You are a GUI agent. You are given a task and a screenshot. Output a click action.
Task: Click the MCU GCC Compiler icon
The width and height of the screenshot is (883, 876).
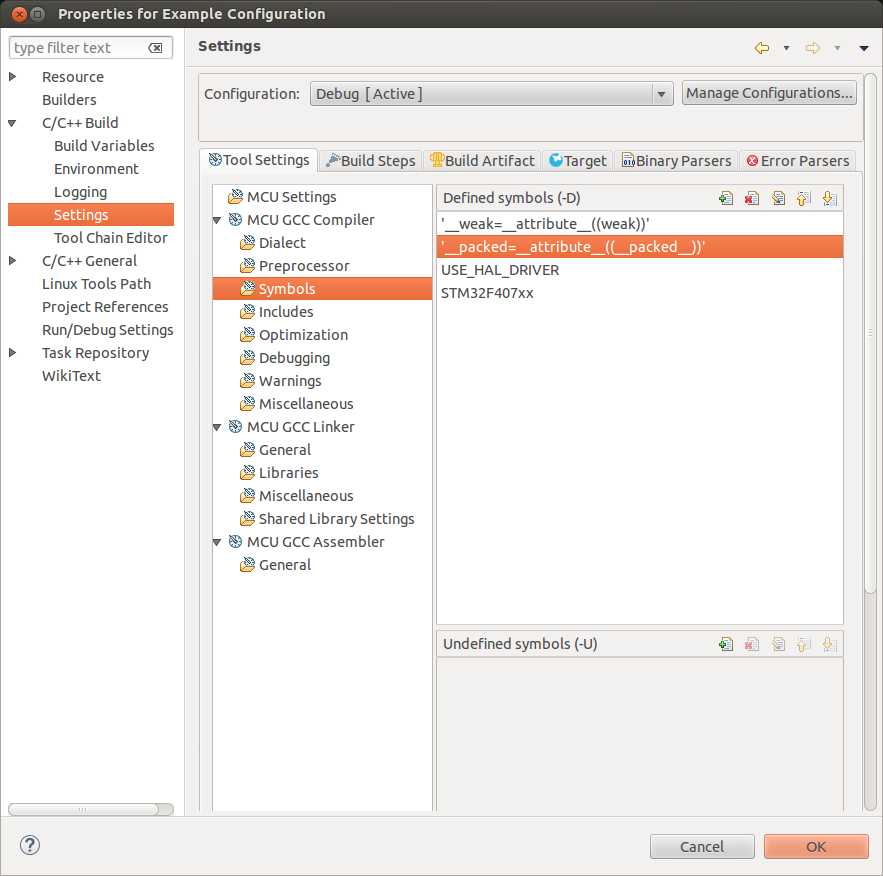[235, 220]
